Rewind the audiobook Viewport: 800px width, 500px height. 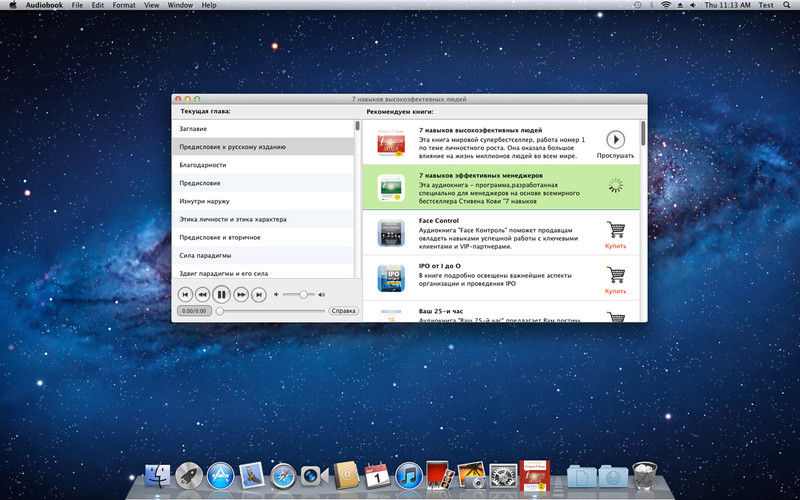(203, 294)
